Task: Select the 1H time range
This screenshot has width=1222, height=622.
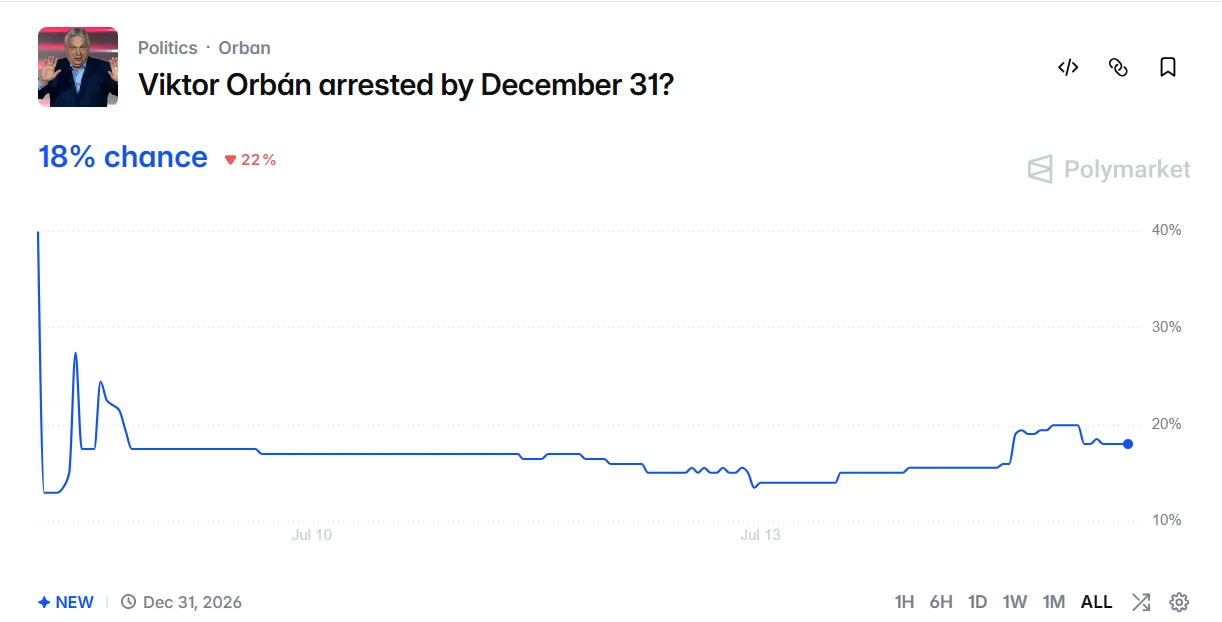Action: click(904, 602)
